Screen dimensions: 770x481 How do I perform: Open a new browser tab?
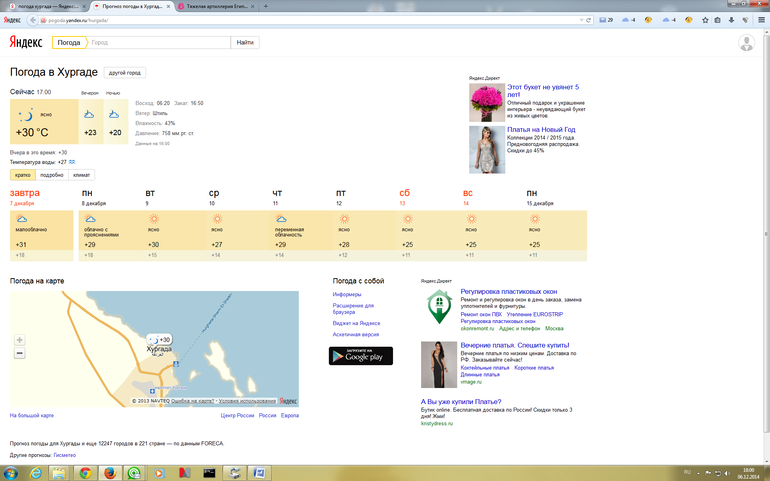tap(266, 6)
